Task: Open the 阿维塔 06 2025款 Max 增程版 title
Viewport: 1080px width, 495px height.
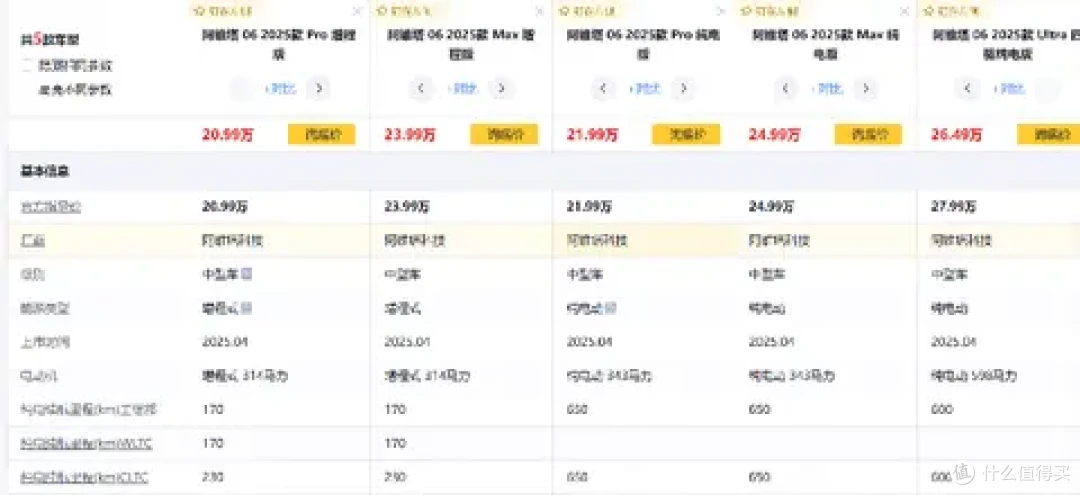Action: tap(461, 43)
